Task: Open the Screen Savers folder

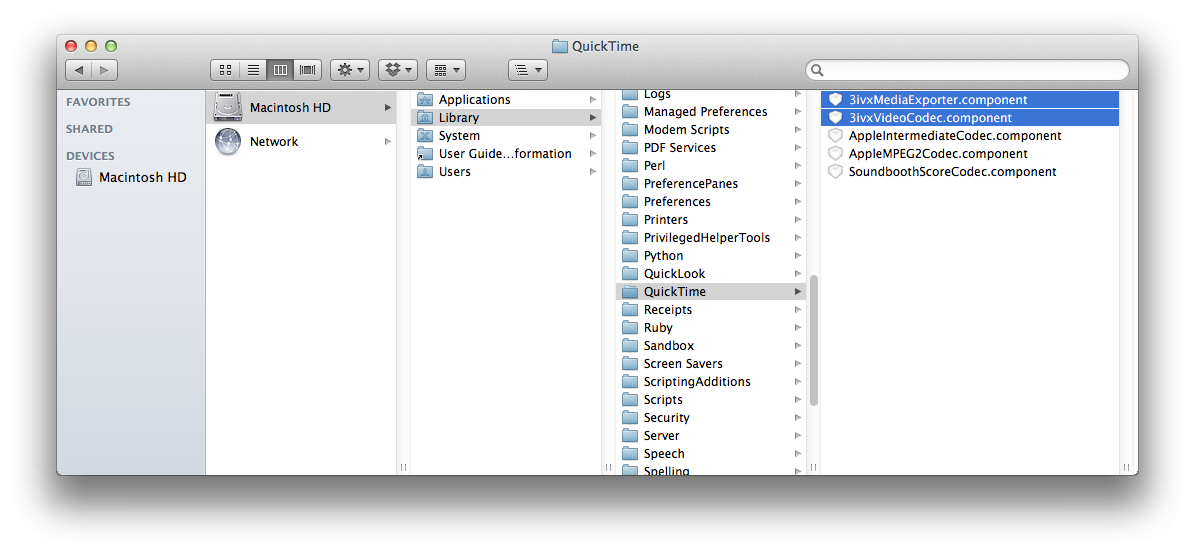Action: [682, 364]
